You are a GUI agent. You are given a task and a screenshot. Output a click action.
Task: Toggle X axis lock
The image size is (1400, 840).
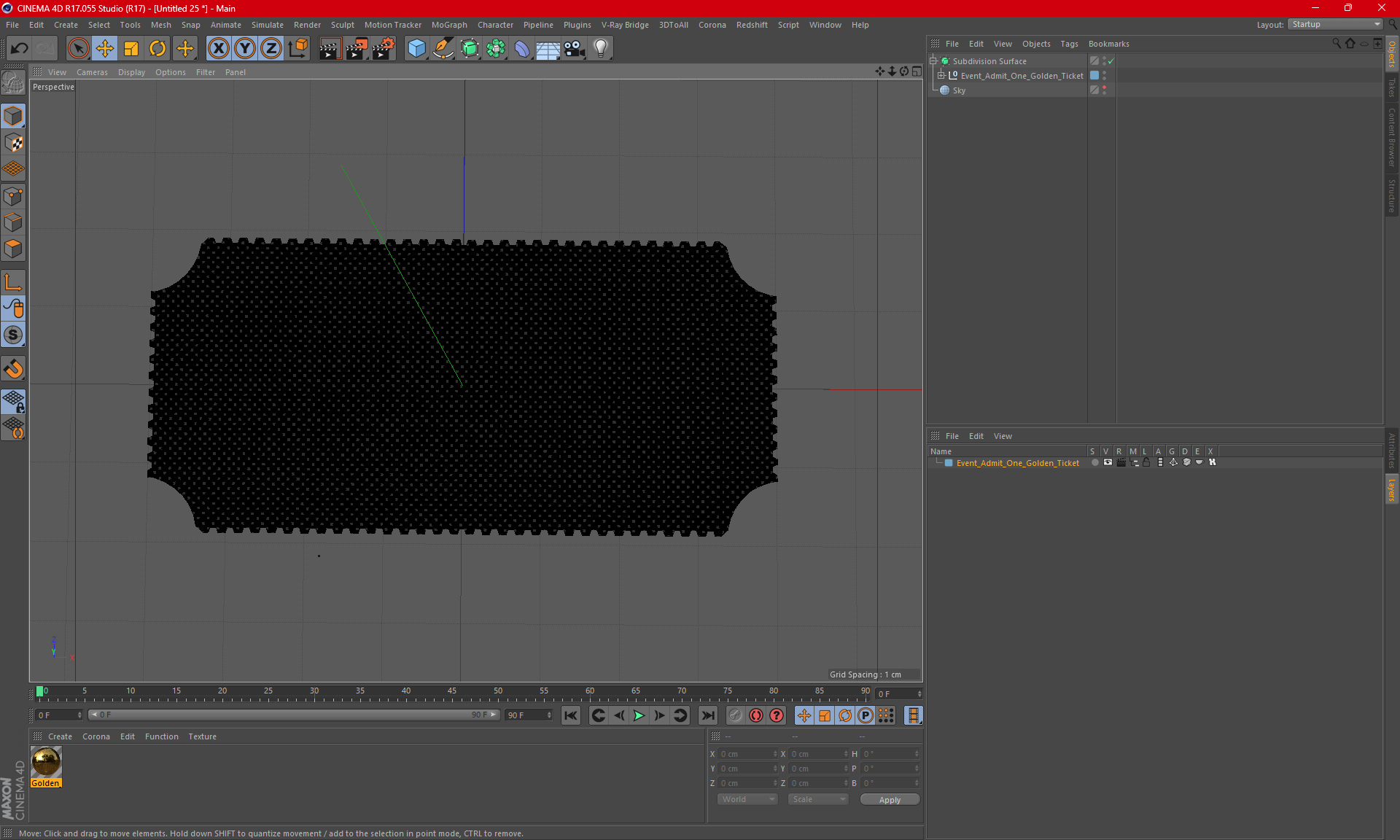point(218,49)
